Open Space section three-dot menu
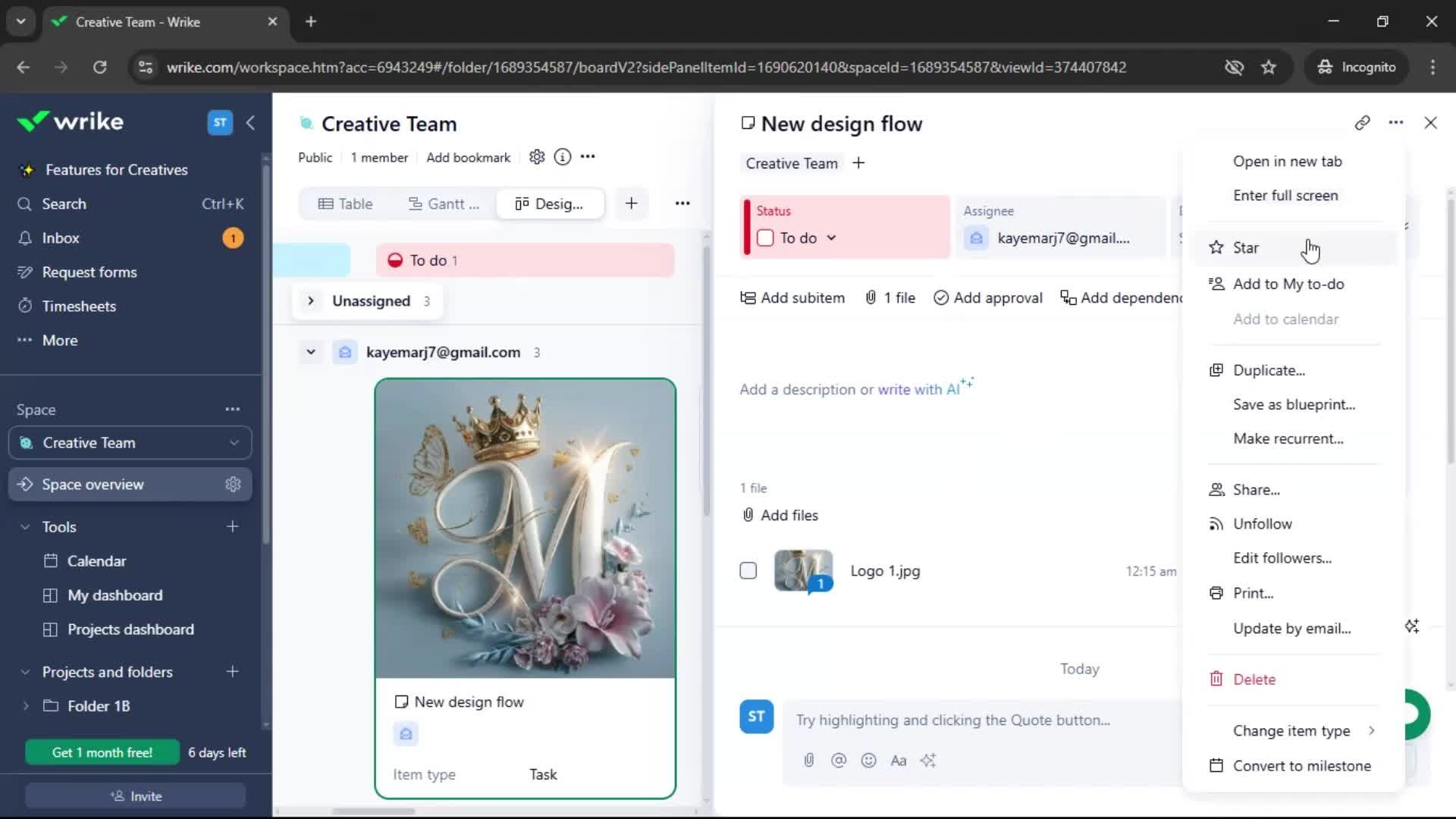Viewport: 1456px width, 819px height. click(x=232, y=409)
